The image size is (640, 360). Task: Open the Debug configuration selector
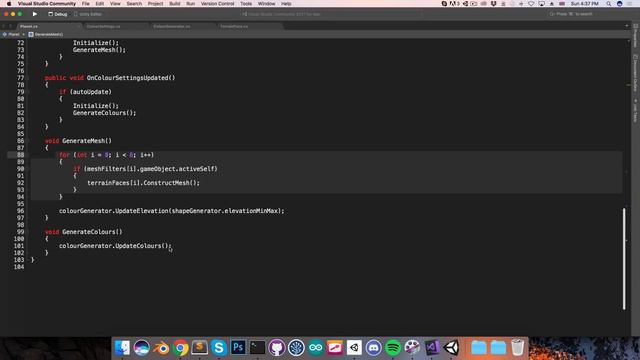point(58,14)
